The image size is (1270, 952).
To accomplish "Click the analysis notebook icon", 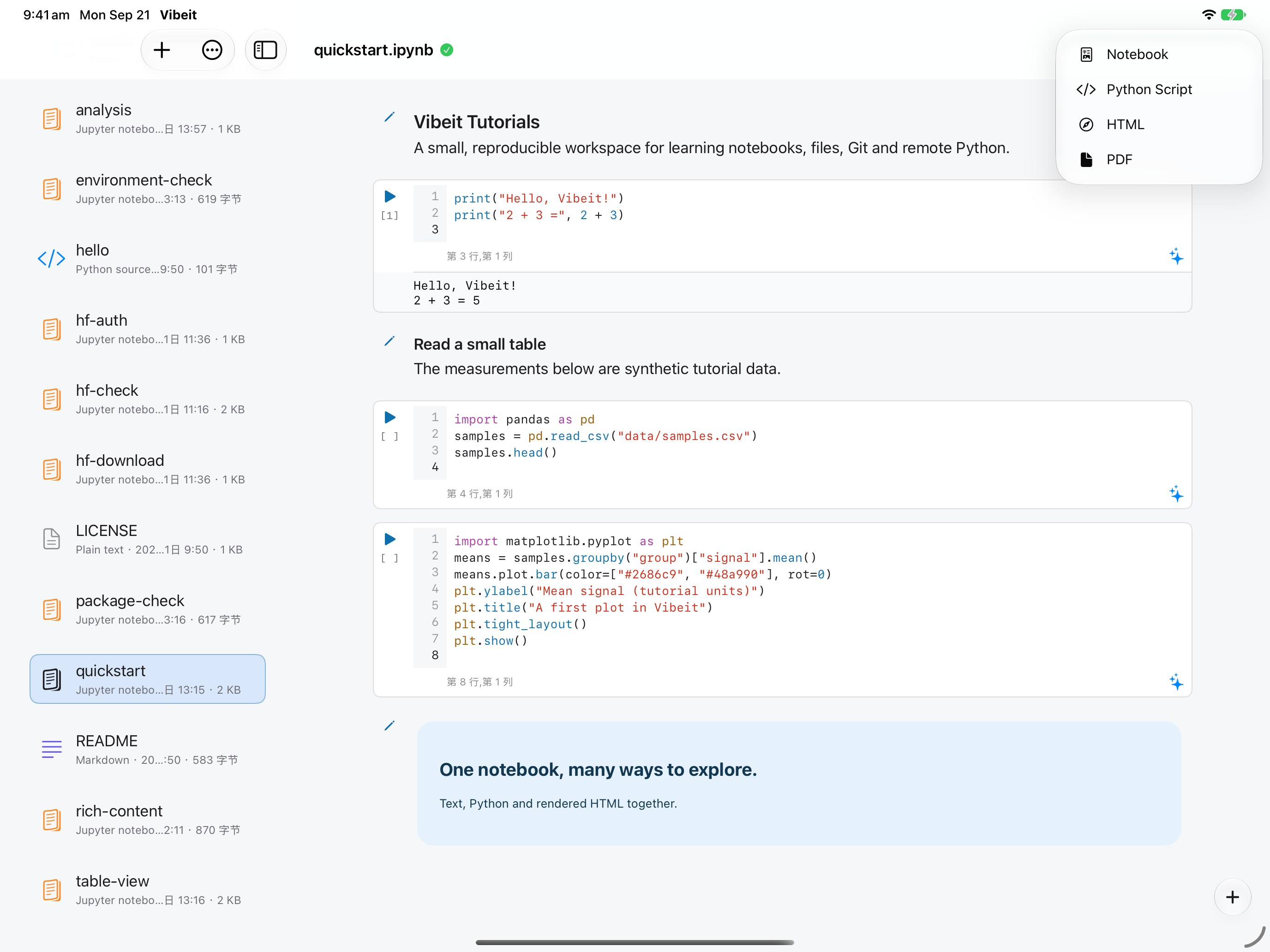I will pyautogui.click(x=51, y=119).
